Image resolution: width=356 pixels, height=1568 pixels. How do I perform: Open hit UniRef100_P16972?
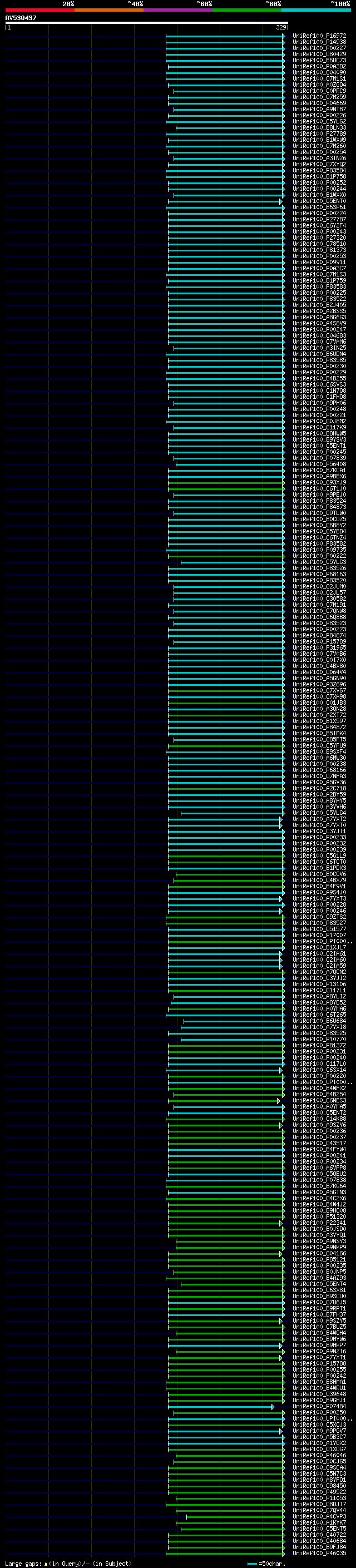[319, 36]
